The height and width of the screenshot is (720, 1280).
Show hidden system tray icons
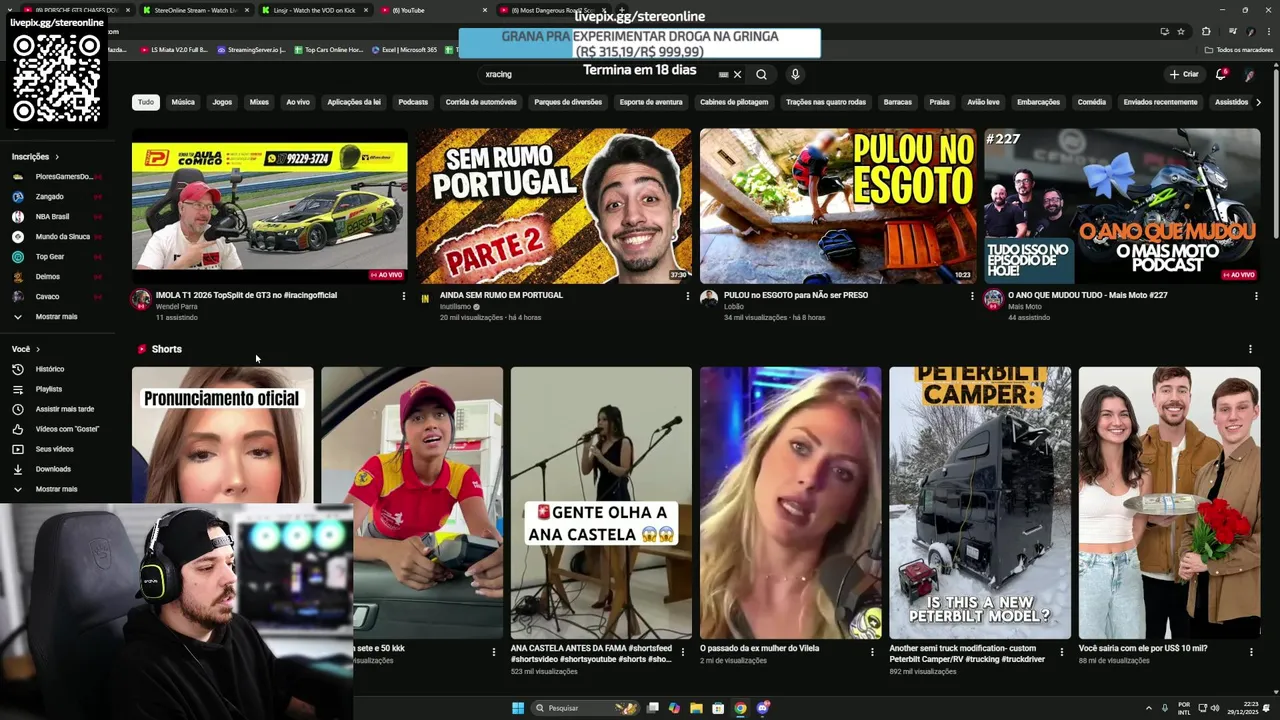coord(1148,708)
